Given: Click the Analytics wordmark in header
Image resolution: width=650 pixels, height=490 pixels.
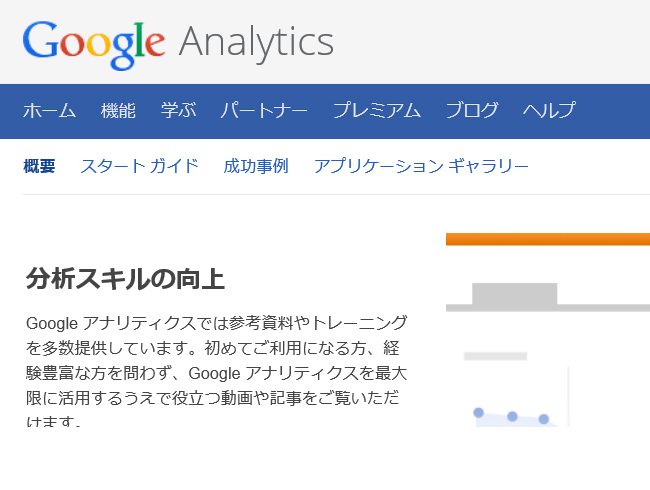Looking at the screenshot, I should (256, 44).
